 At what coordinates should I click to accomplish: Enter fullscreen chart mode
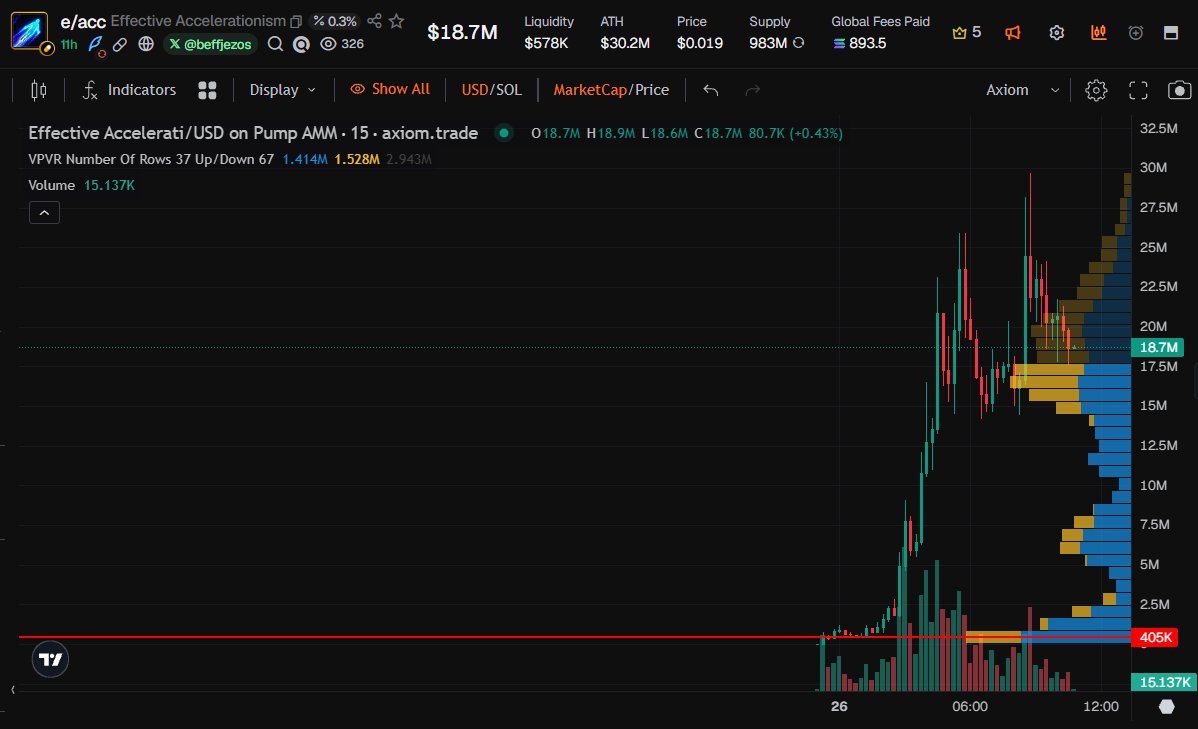(x=1138, y=90)
